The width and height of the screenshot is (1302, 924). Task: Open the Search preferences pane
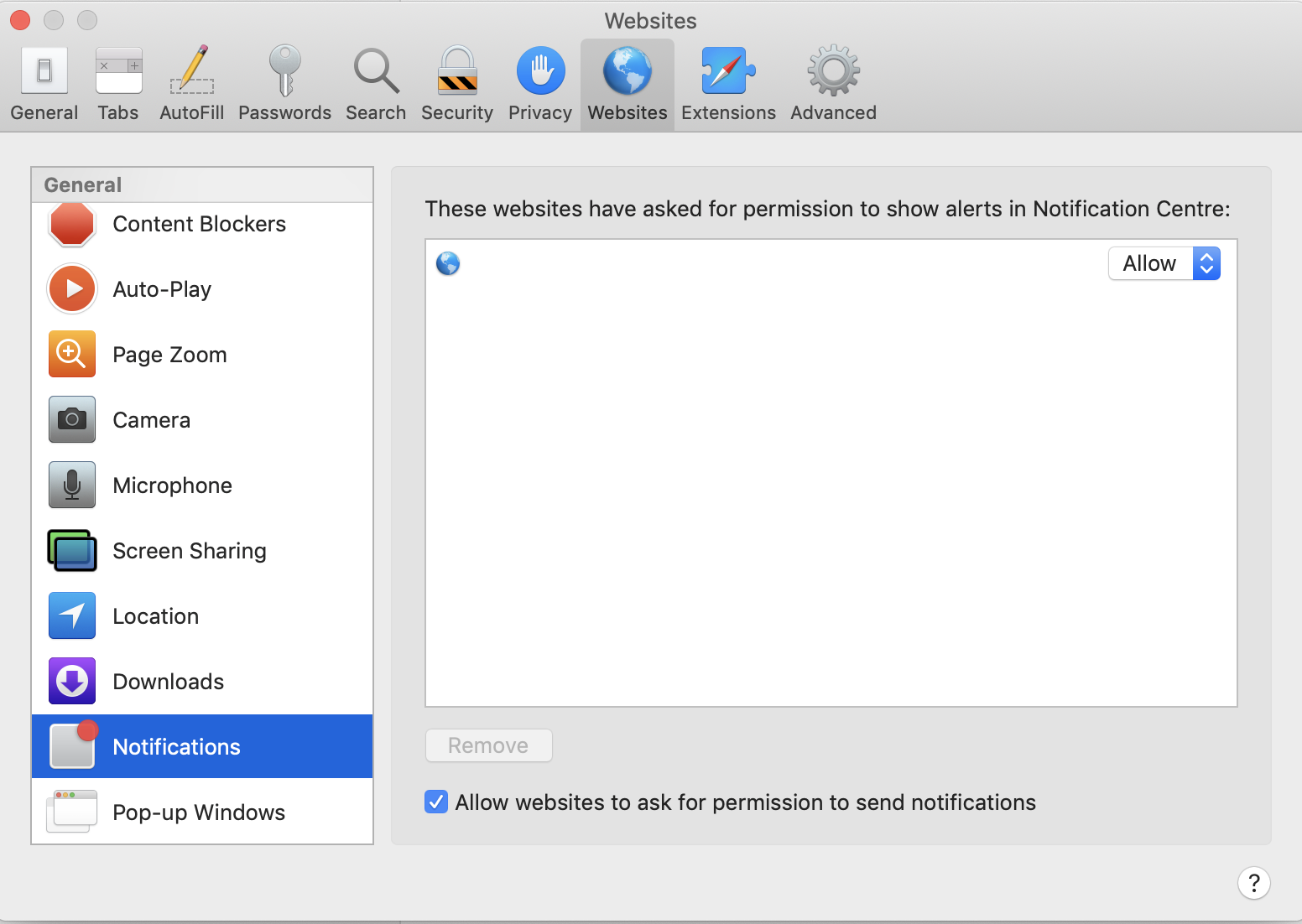coord(376,84)
